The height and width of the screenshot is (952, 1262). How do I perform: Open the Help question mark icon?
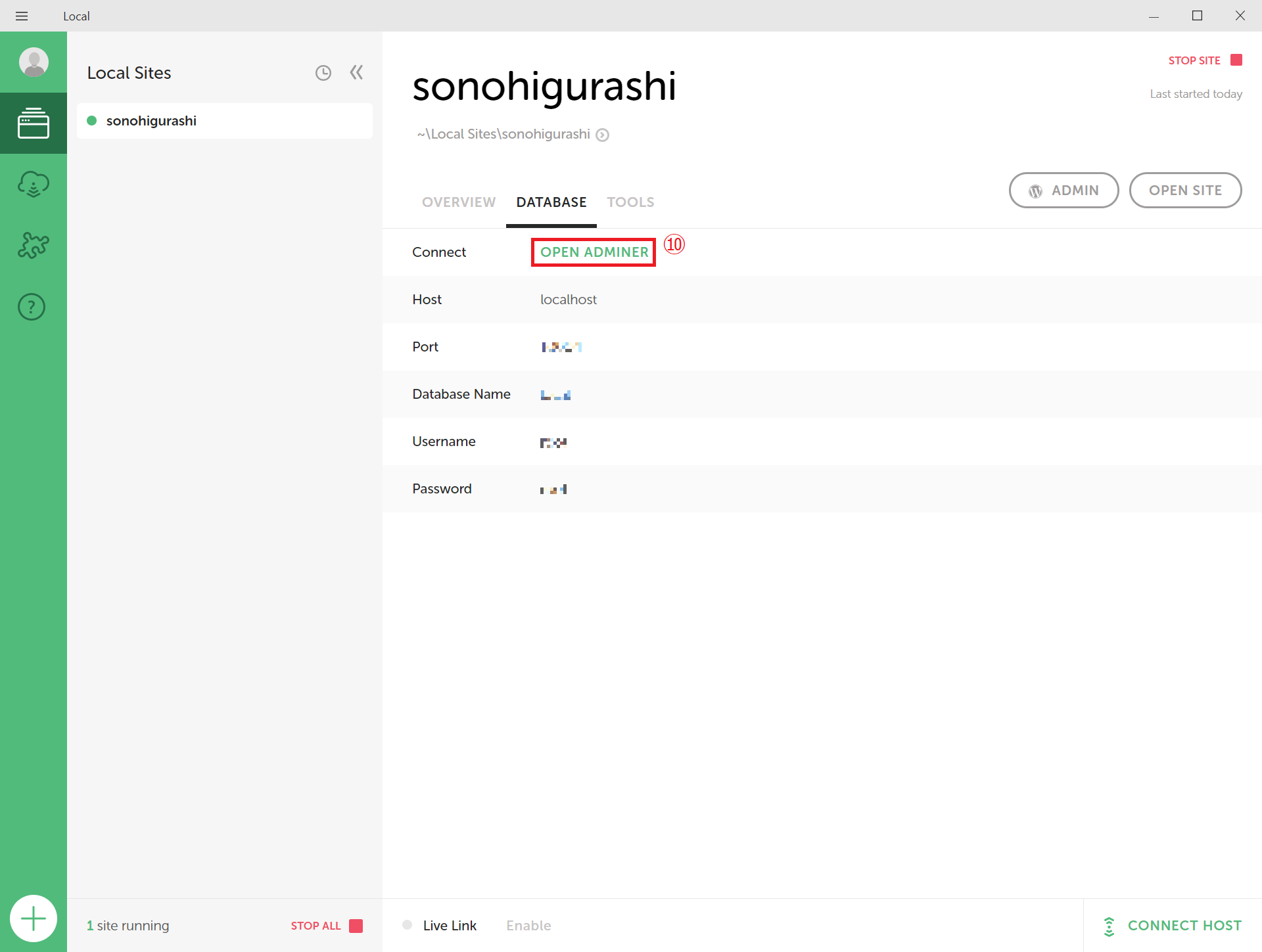pos(32,307)
